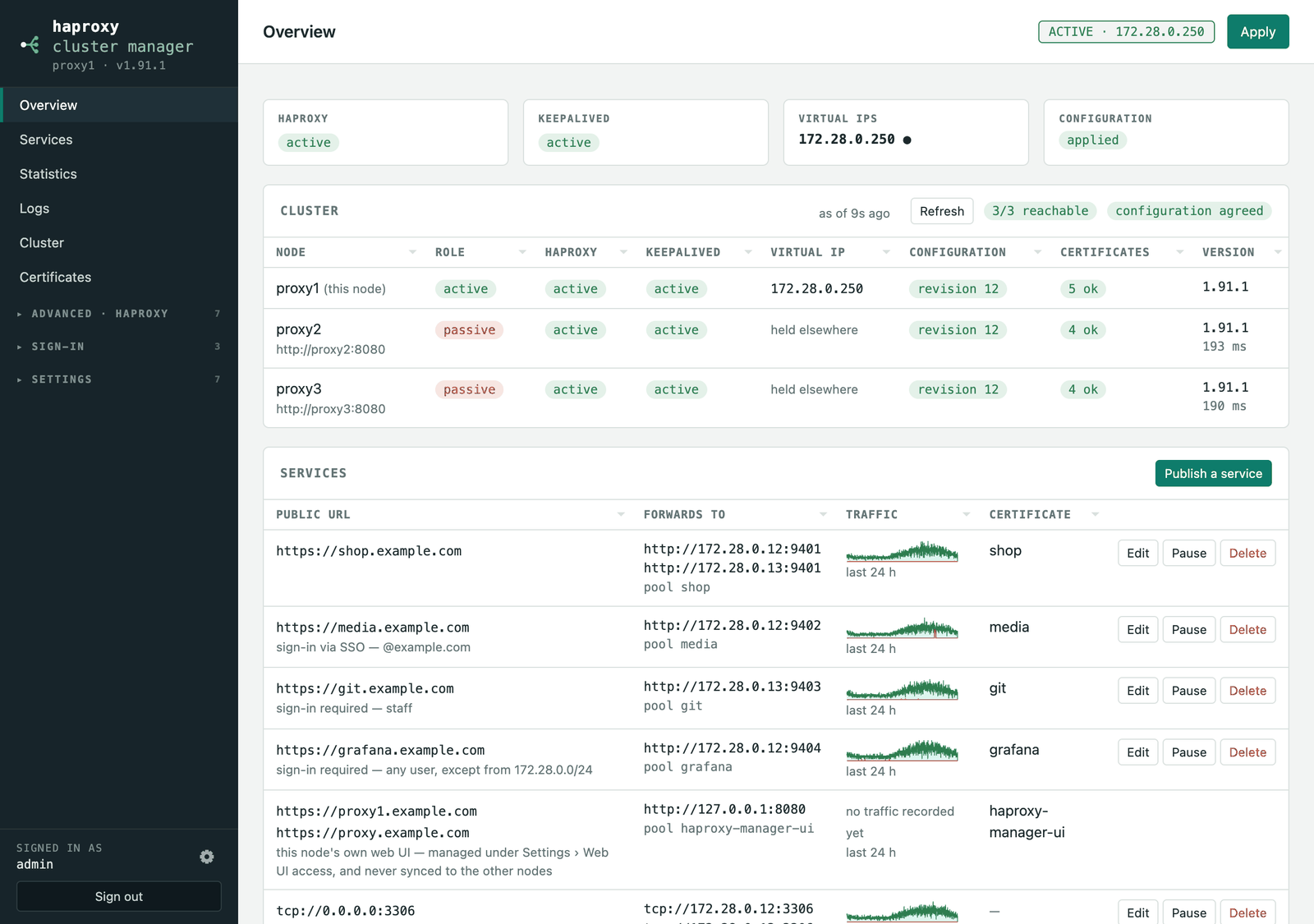Click proxy1 'revision 12' badge
The width and height of the screenshot is (1314, 924).
click(x=958, y=289)
